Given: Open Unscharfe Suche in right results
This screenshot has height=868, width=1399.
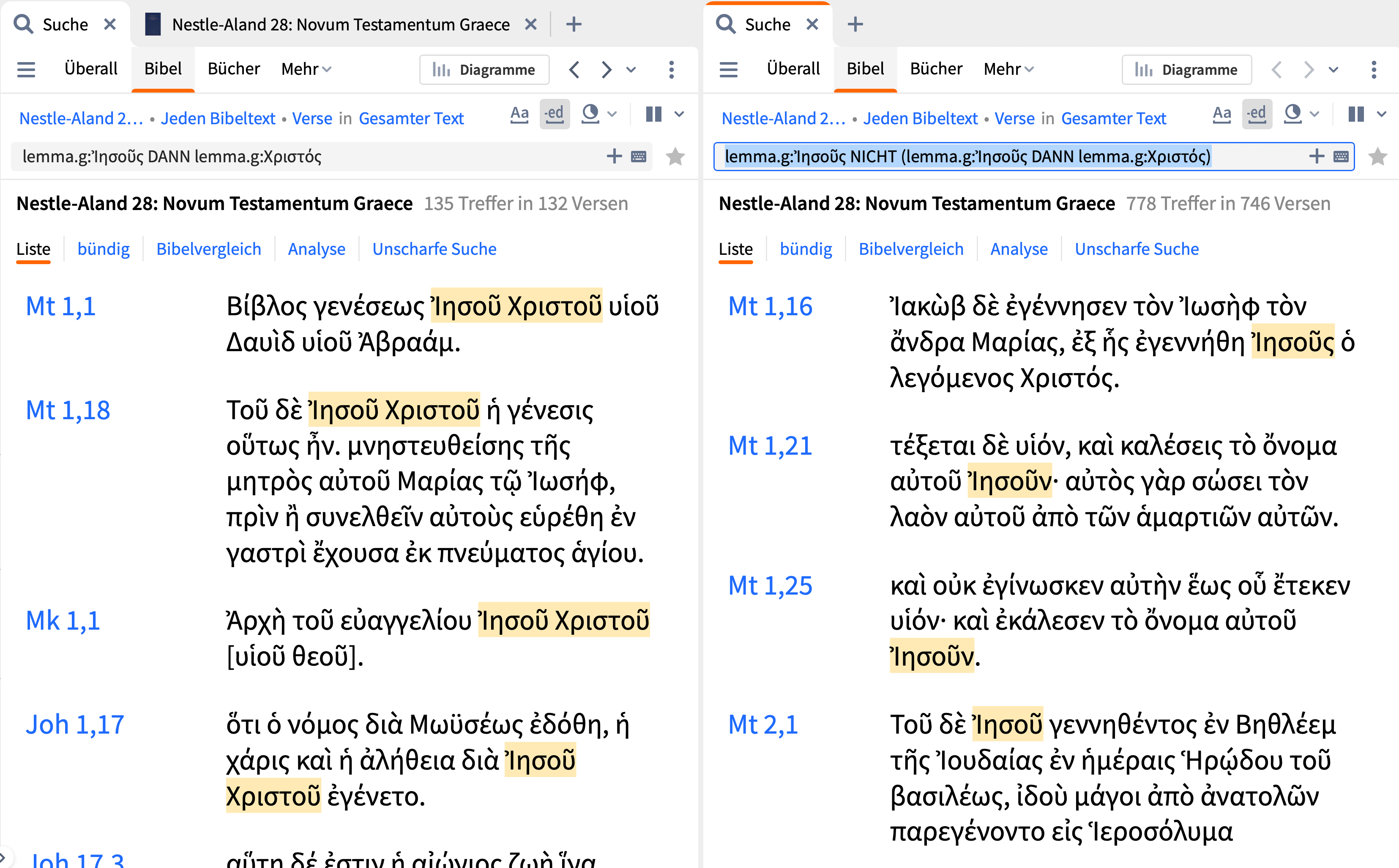Looking at the screenshot, I should pos(1137,248).
